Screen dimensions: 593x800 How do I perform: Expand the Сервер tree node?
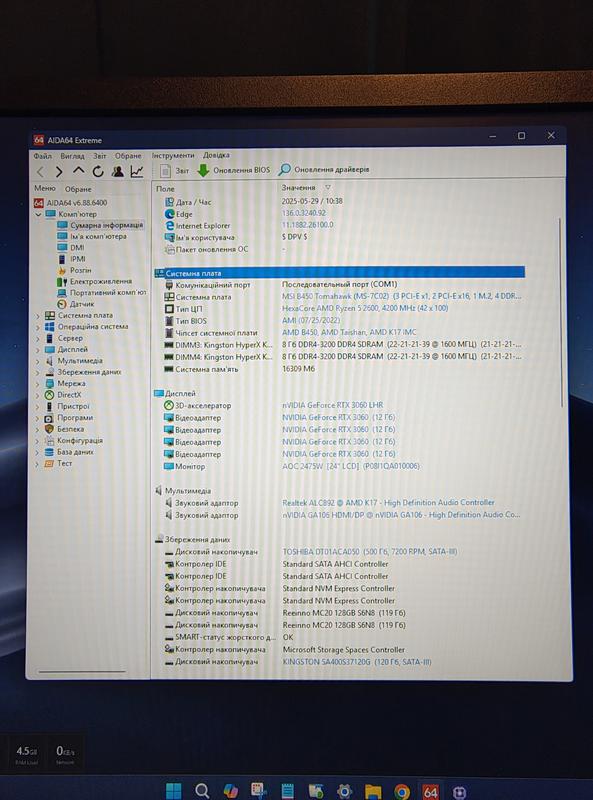click(x=38, y=339)
